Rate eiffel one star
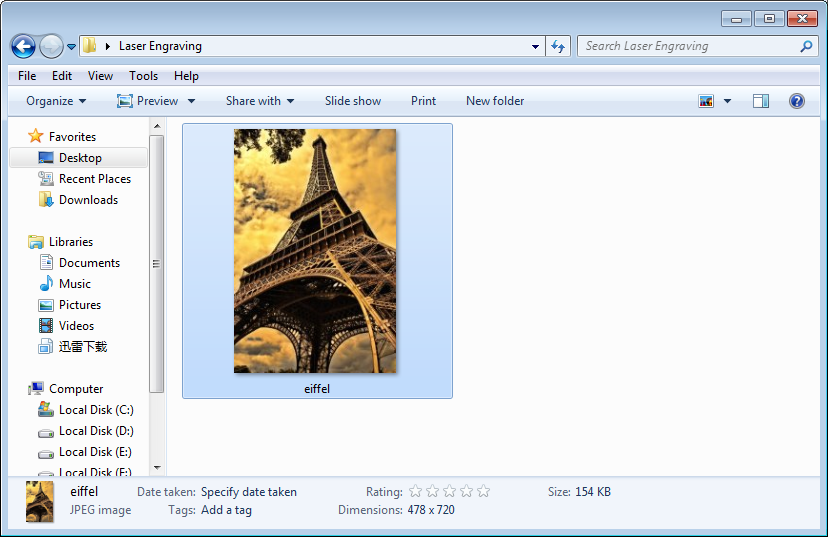The image size is (828, 537). point(416,492)
